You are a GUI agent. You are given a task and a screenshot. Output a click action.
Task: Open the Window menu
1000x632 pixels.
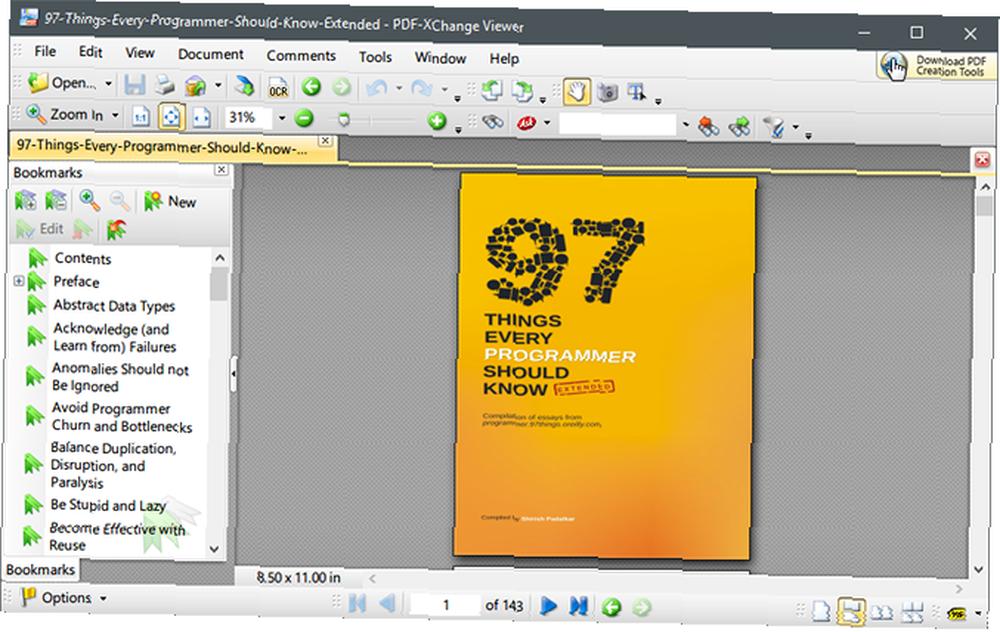[440, 58]
